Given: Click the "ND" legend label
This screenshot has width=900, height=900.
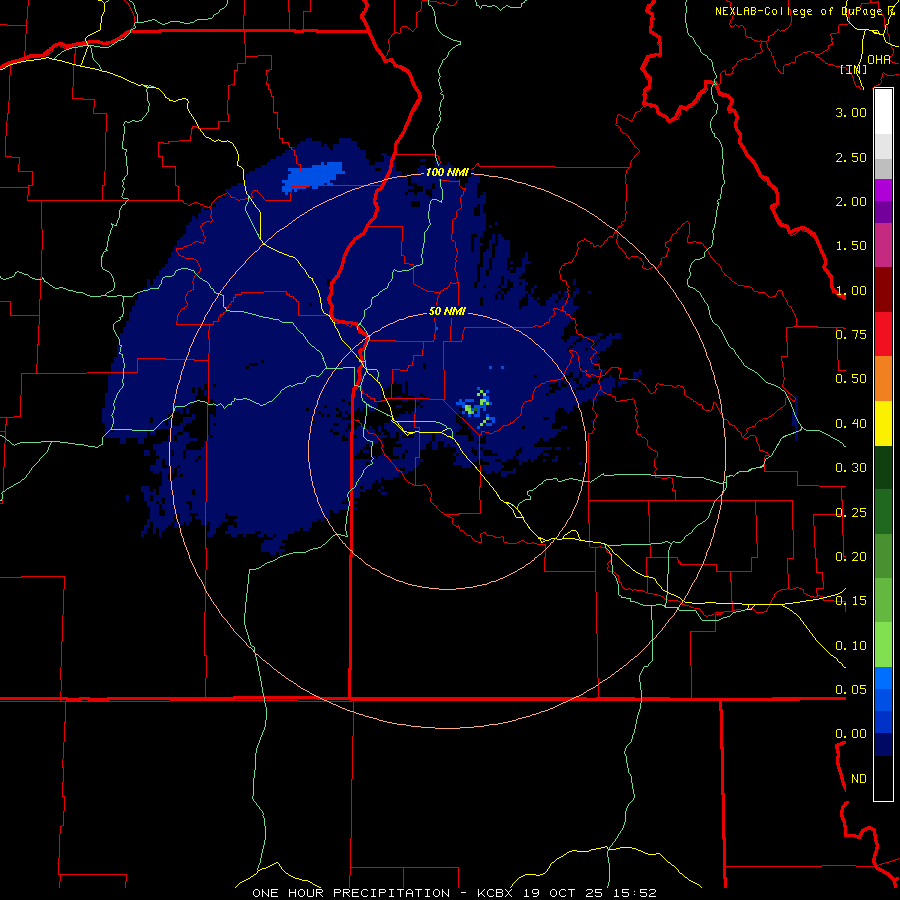Looking at the screenshot, I should [859, 779].
